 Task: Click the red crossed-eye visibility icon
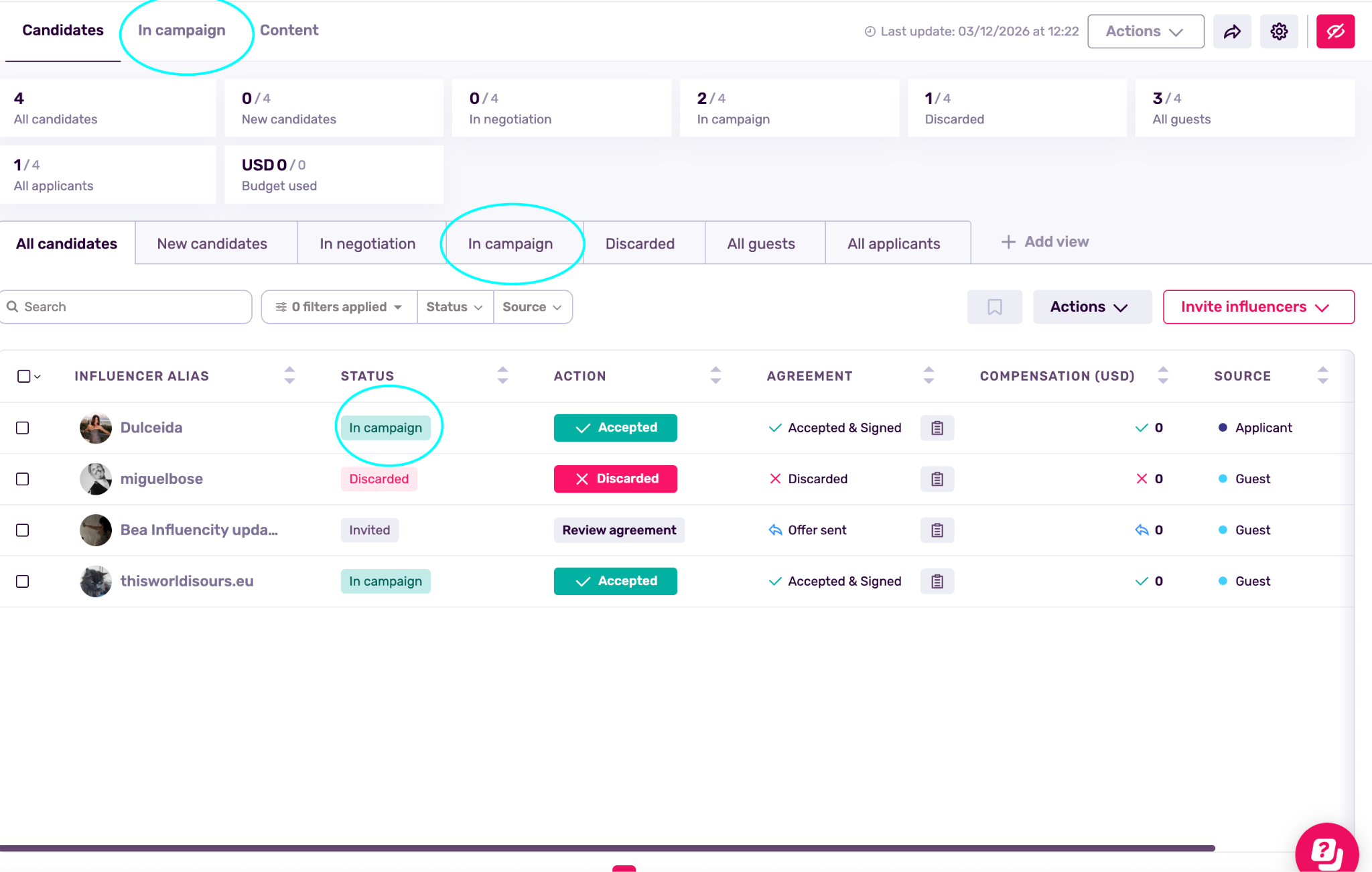click(1335, 32)
